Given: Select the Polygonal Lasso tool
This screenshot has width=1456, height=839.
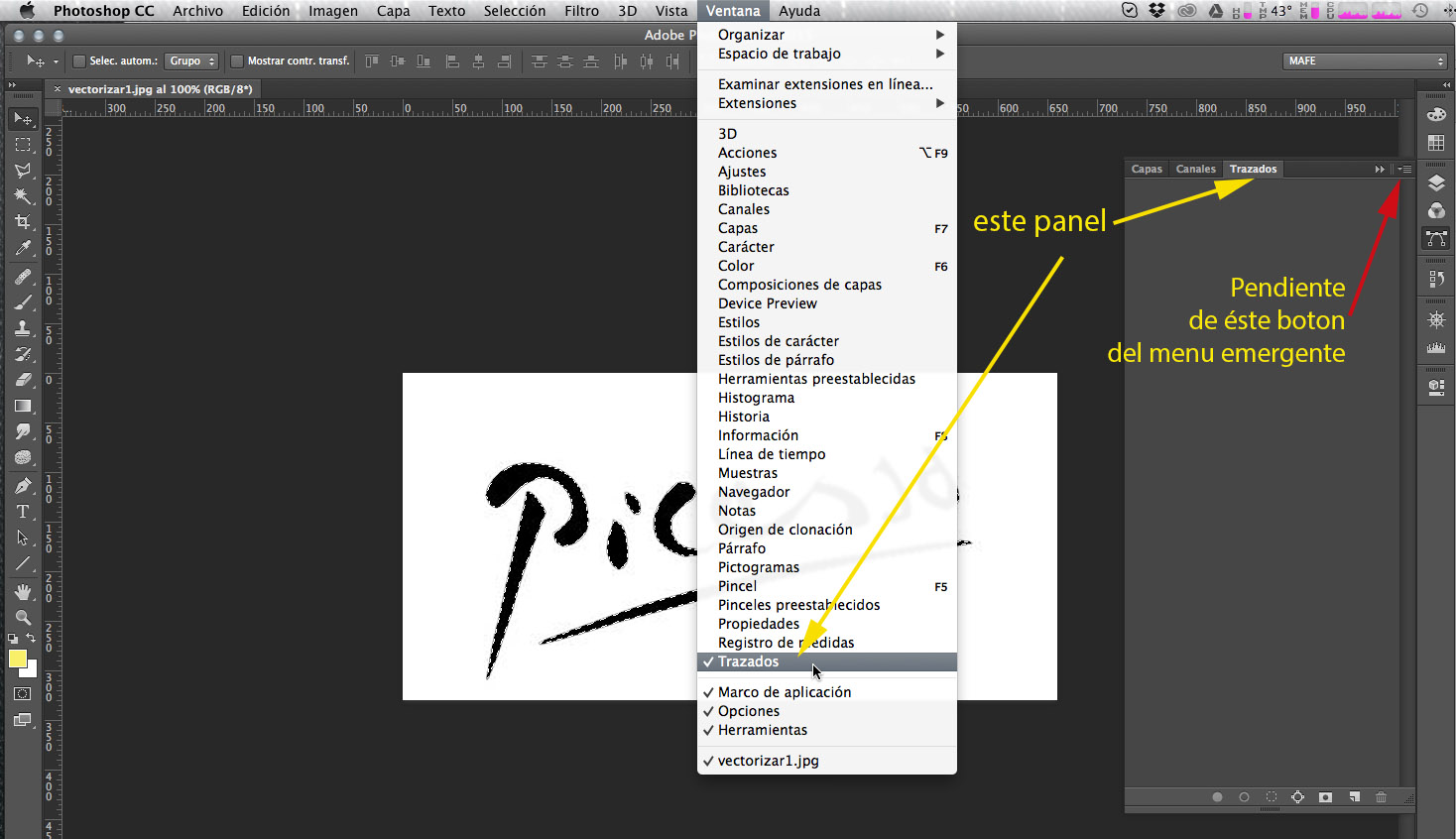Looking at the screenshot, I should tap(23, 171).
